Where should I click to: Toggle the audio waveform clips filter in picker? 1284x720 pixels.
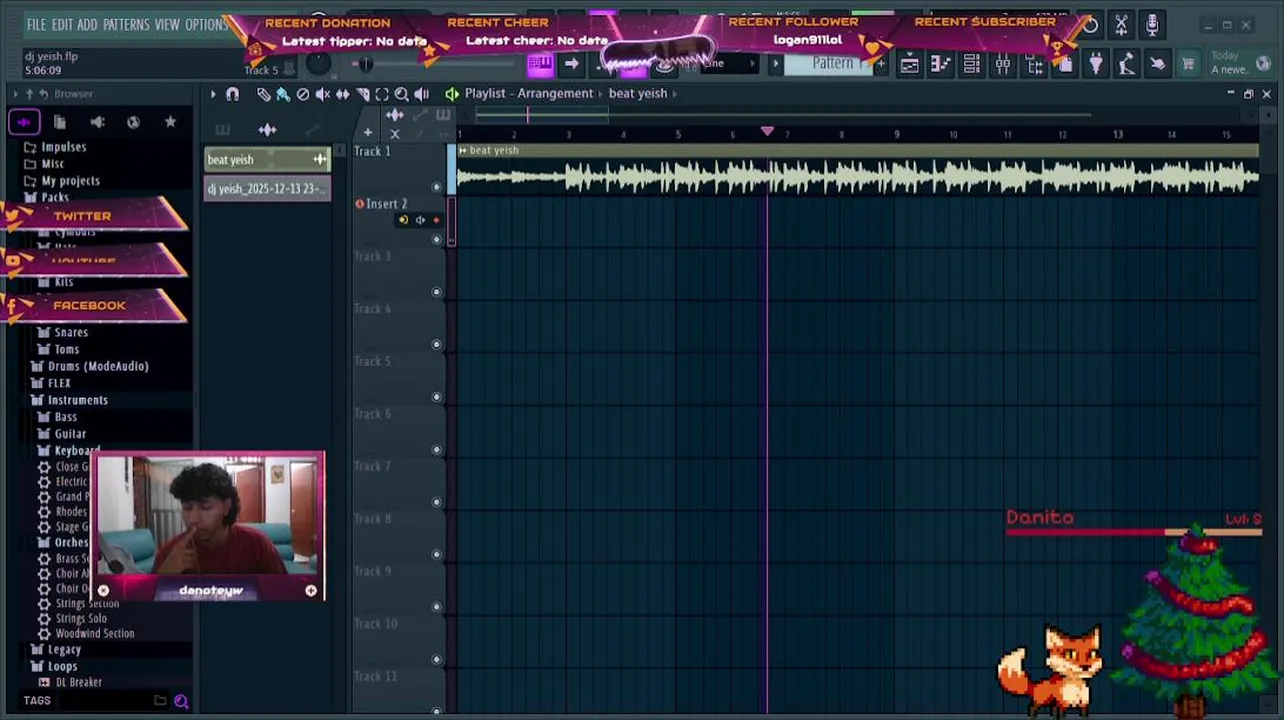click(267, 130)
